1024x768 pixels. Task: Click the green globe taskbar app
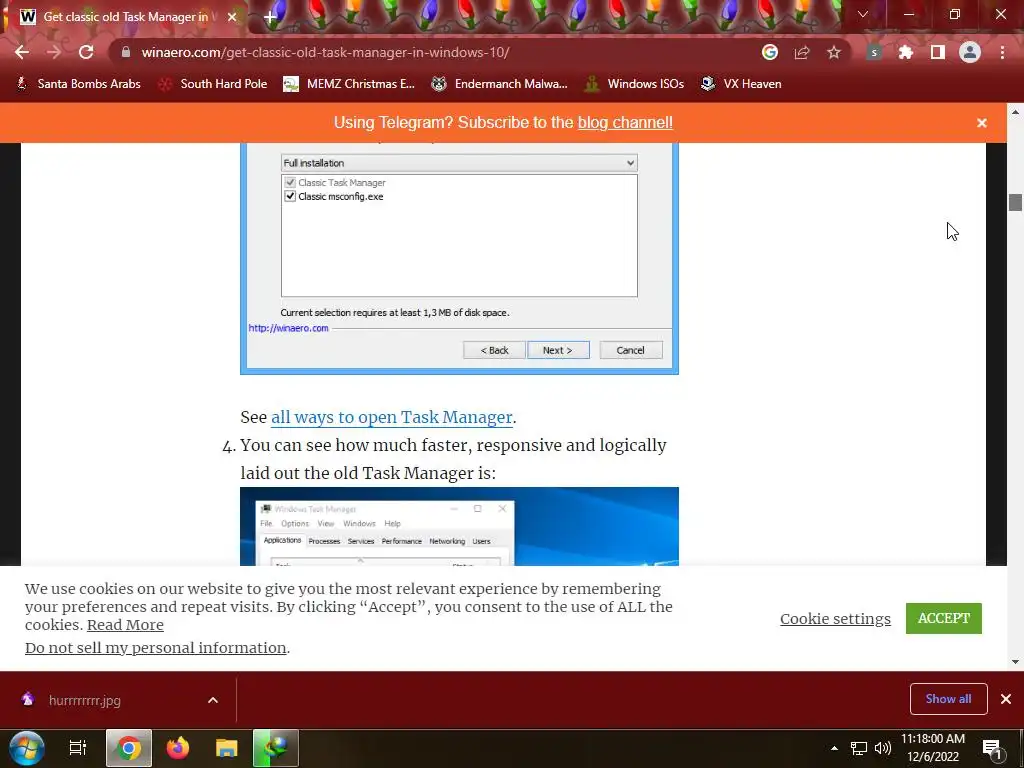point(276,748)
